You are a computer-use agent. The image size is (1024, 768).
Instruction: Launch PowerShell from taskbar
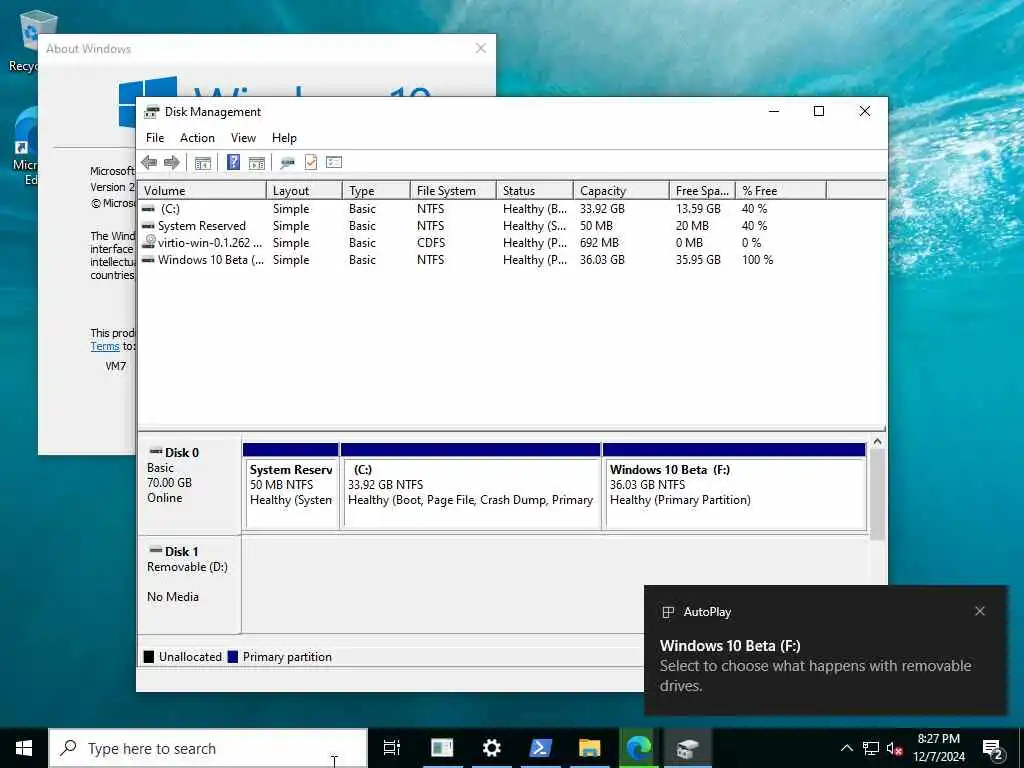click(540, 748)
